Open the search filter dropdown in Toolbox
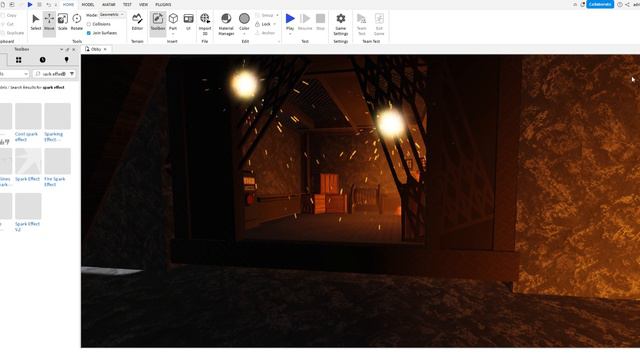The height and width of the screenshot is (360, 640). tap(72, 74)
